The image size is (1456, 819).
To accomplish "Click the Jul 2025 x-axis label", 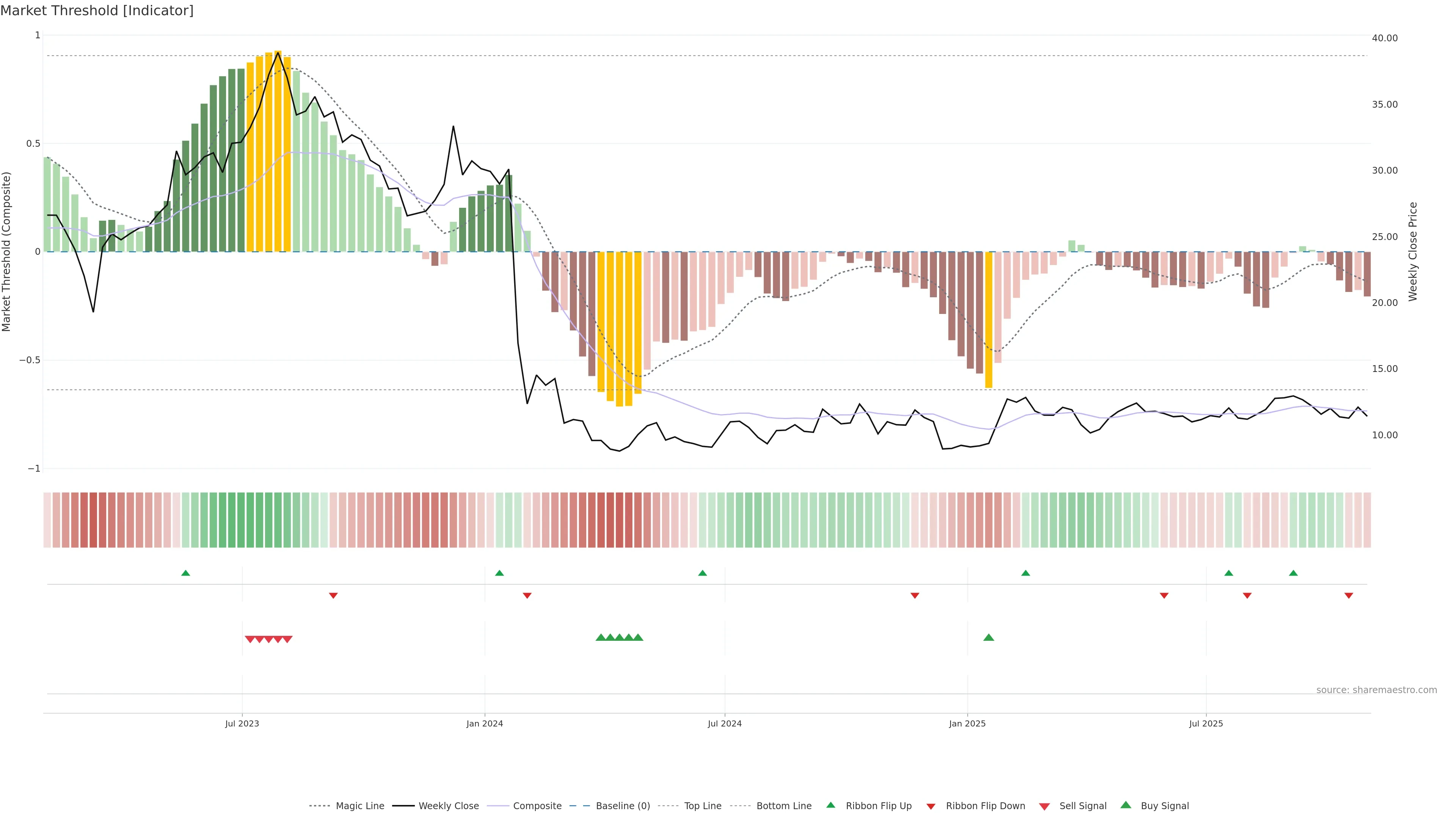I will [x=1206, y=723].
